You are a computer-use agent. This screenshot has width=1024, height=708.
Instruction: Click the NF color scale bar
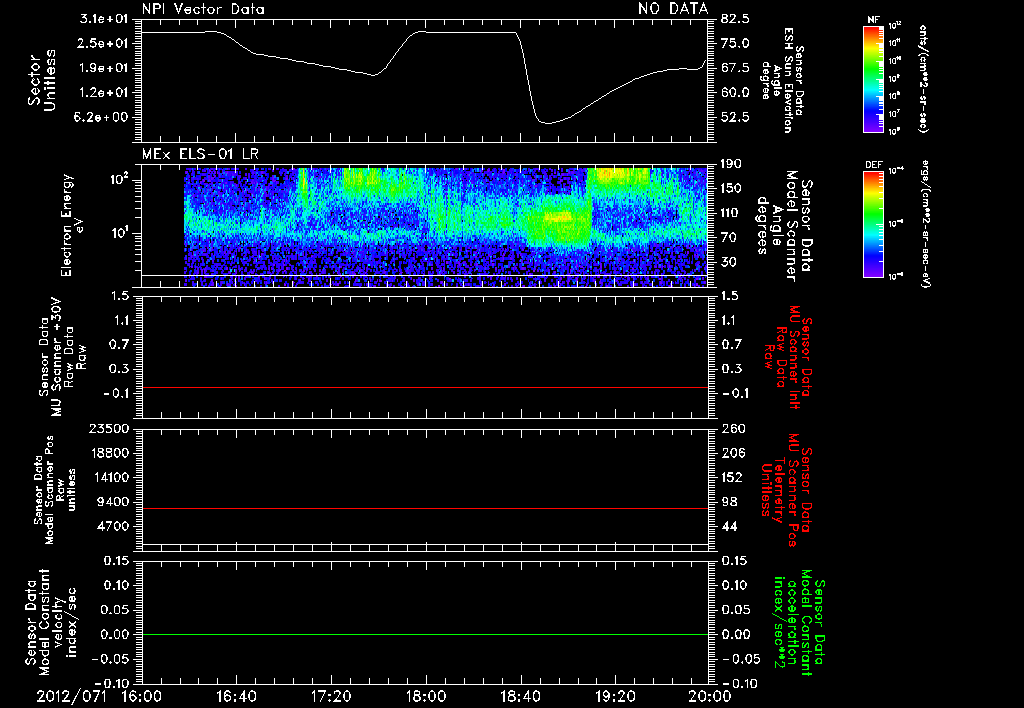coord(873,79)
